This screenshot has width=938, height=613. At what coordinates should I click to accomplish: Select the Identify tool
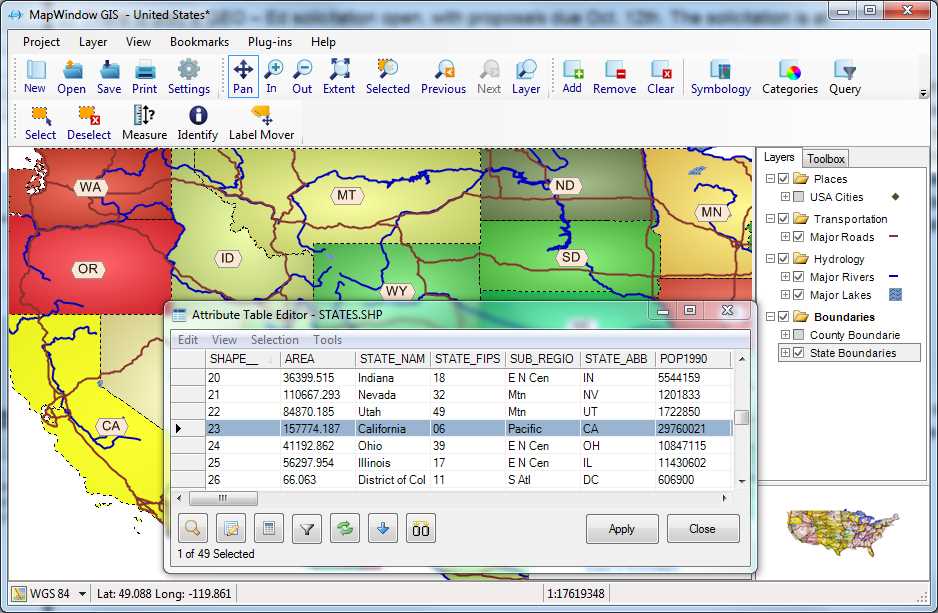[x=197, y=122]
